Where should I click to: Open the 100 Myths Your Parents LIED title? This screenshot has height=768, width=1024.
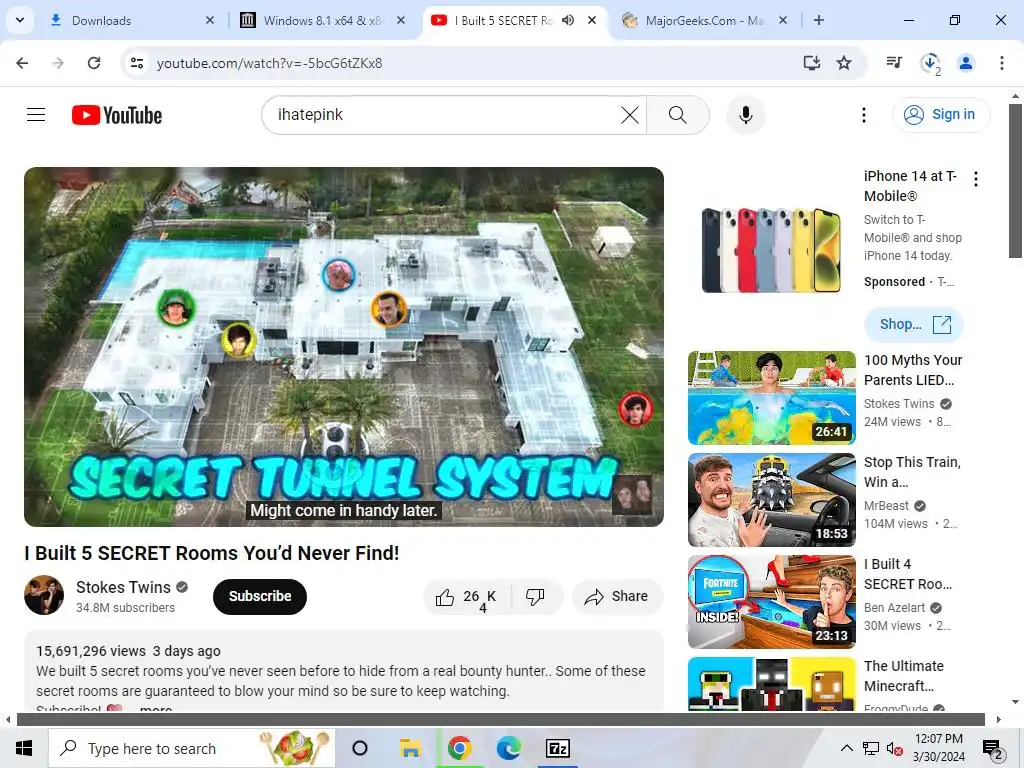tap(913, 370)
